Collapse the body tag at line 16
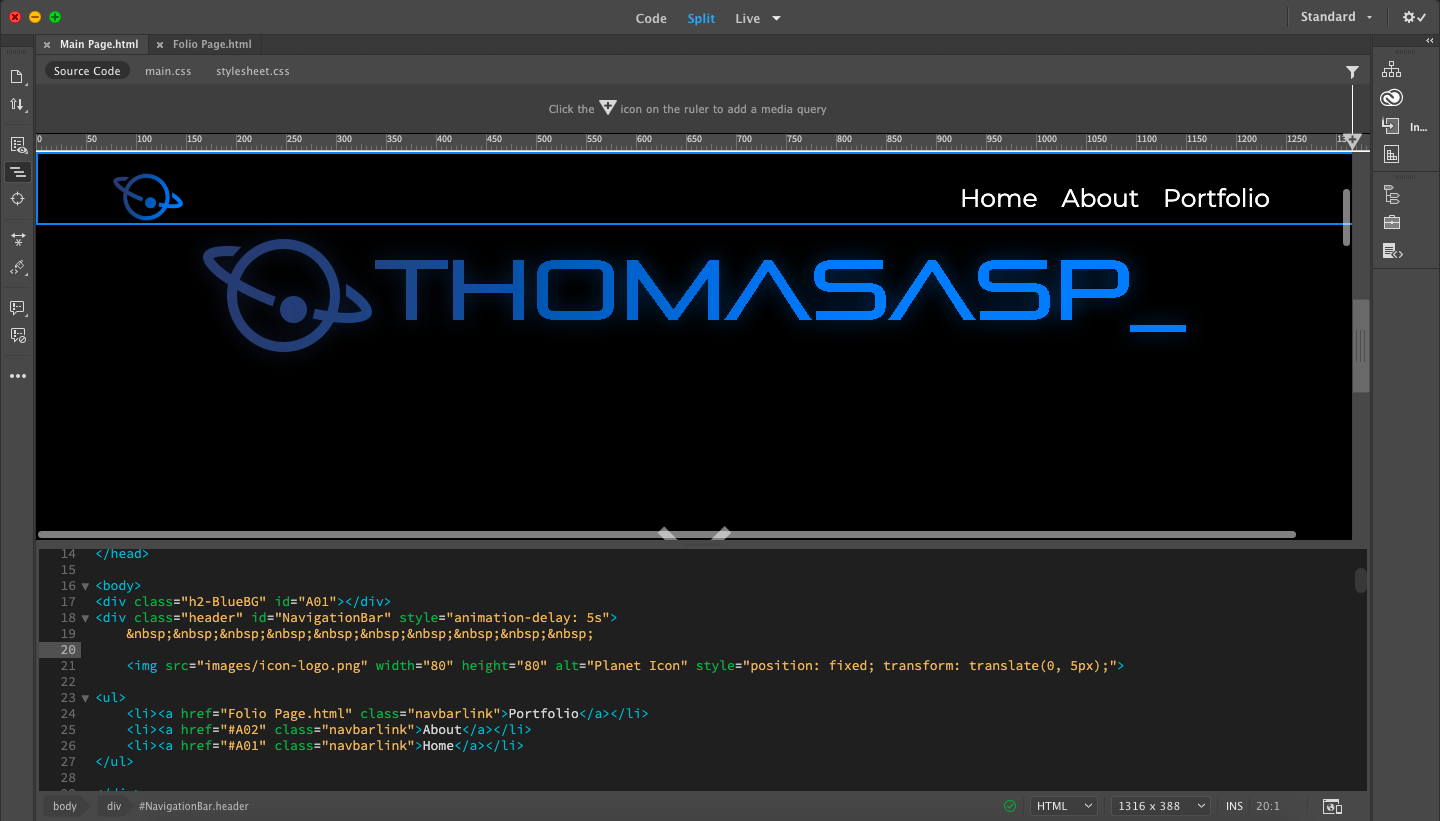 coord(85,586)
